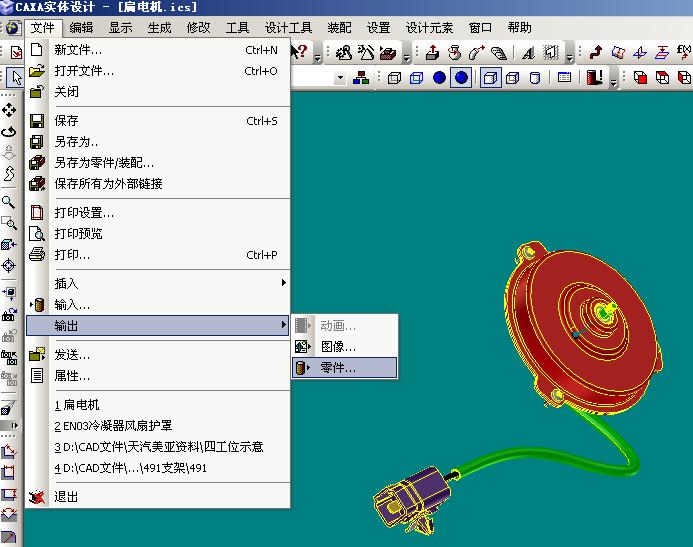The height and width of the screenshot is (547, 693).
Task: Toggle the highlighted perspective box icon
Action: (491, 78)
